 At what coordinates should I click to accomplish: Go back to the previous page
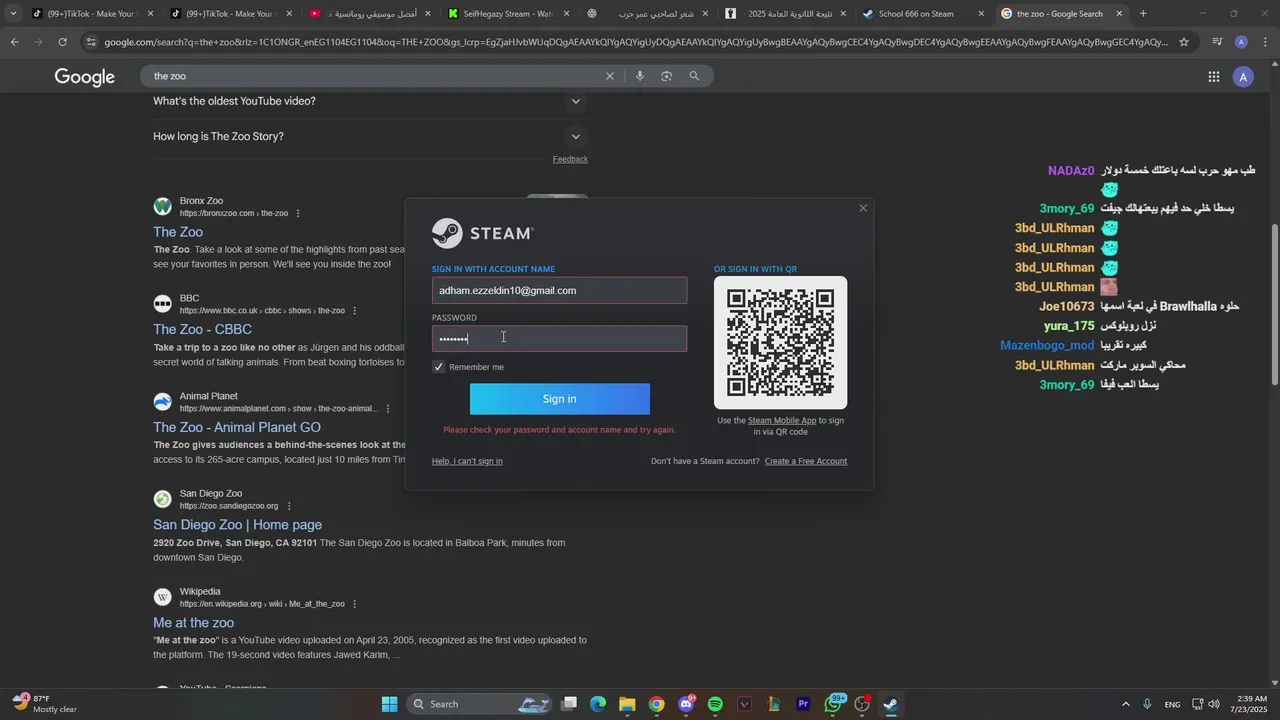(x=14, y=42)
